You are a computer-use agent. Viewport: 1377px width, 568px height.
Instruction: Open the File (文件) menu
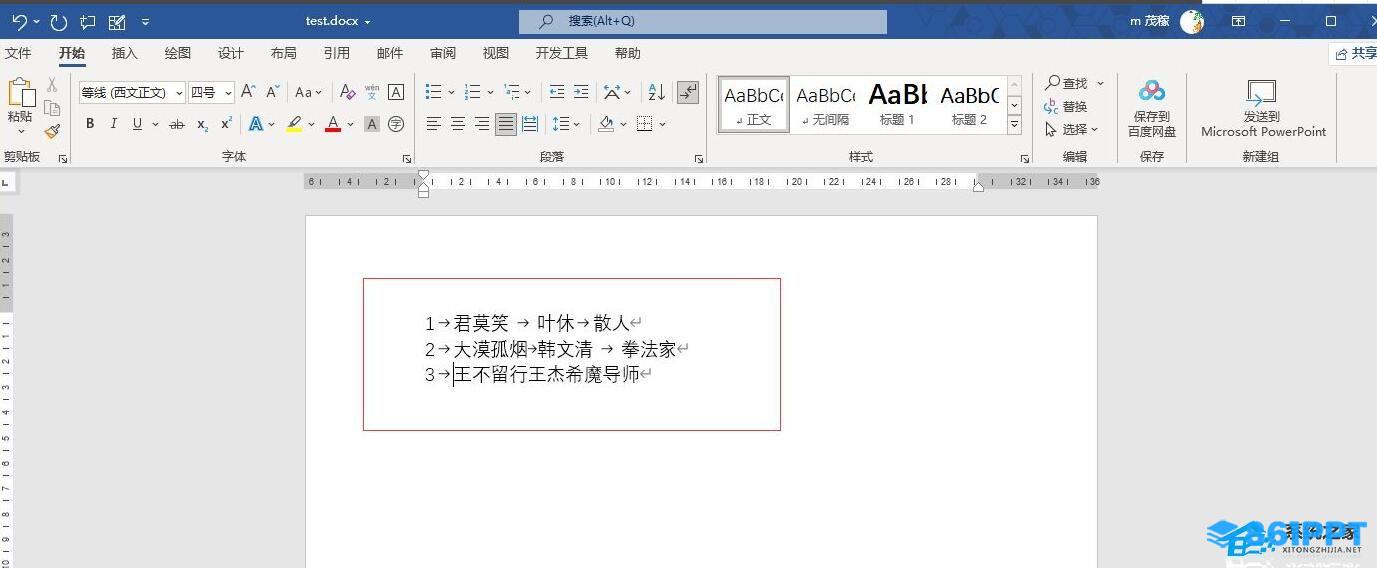[x=18, y=53]
